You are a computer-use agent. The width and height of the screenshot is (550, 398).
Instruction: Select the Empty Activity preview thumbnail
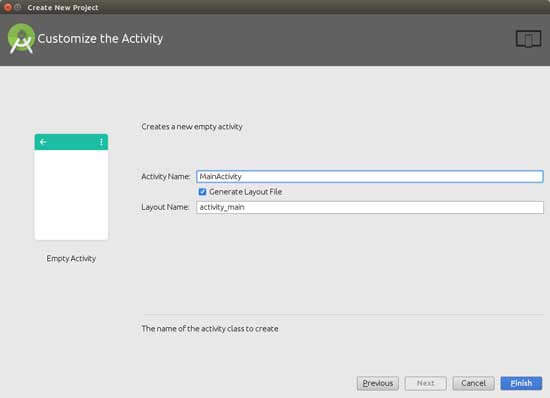click(71, 187)
